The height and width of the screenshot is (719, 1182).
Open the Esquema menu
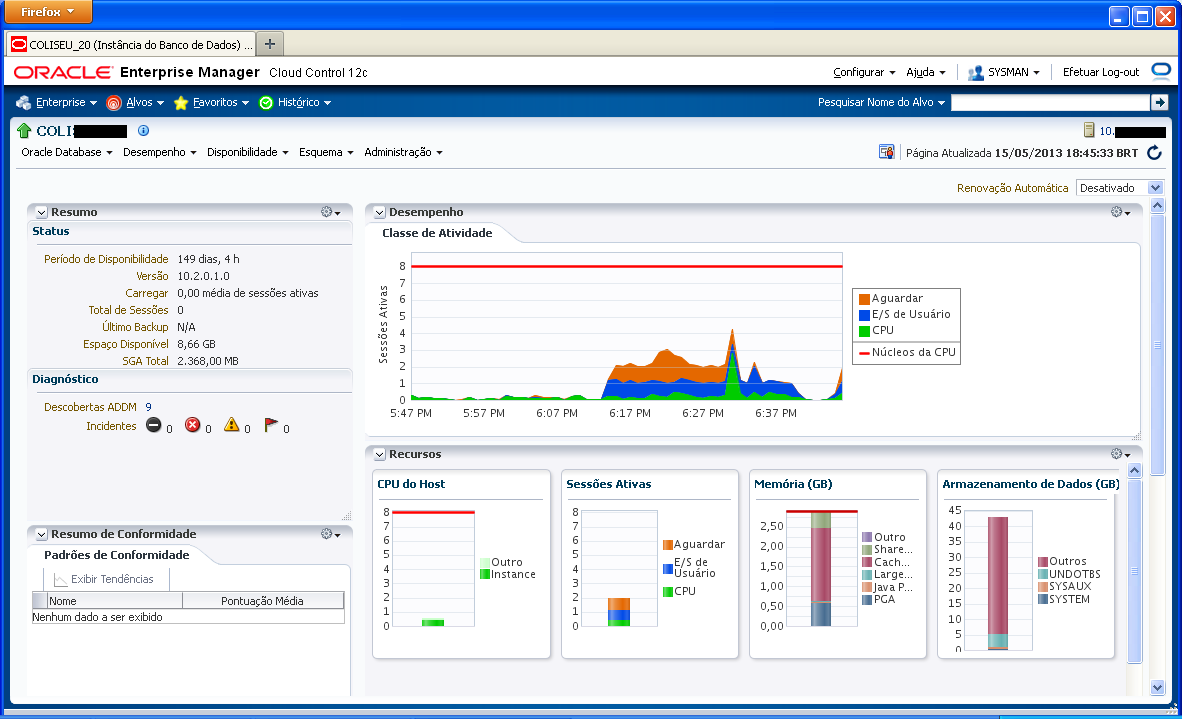pos(326,152)
